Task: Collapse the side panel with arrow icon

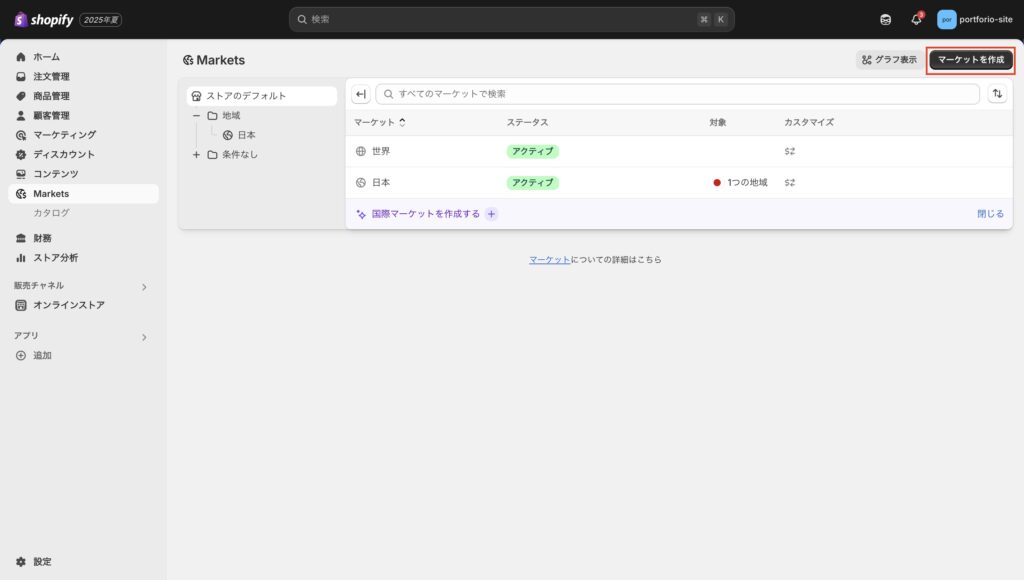Action: (x=361, y=94)
